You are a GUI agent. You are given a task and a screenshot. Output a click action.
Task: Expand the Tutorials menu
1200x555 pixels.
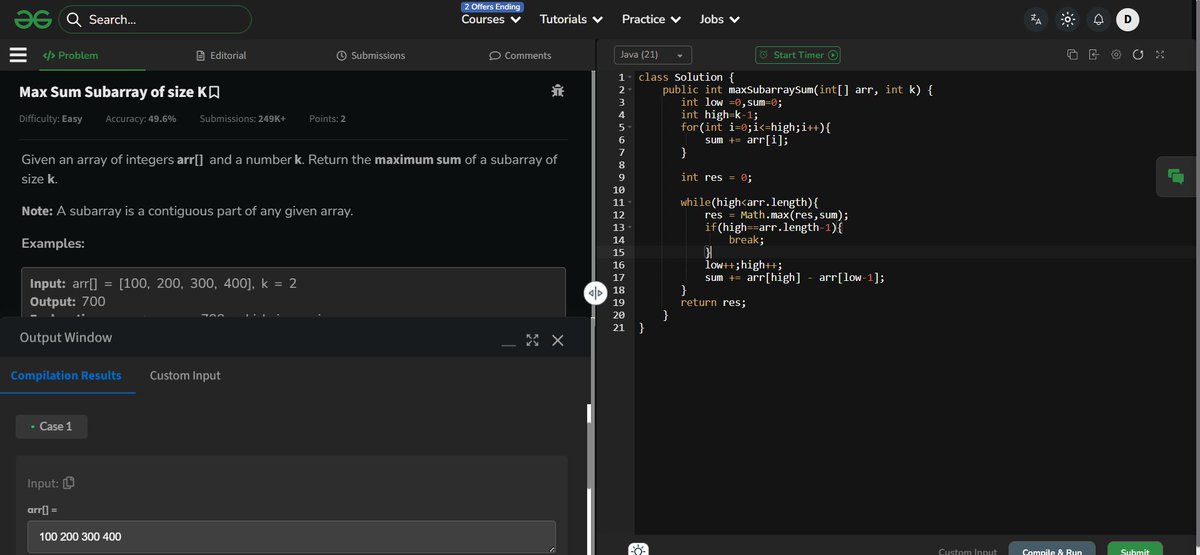point(571,19)
